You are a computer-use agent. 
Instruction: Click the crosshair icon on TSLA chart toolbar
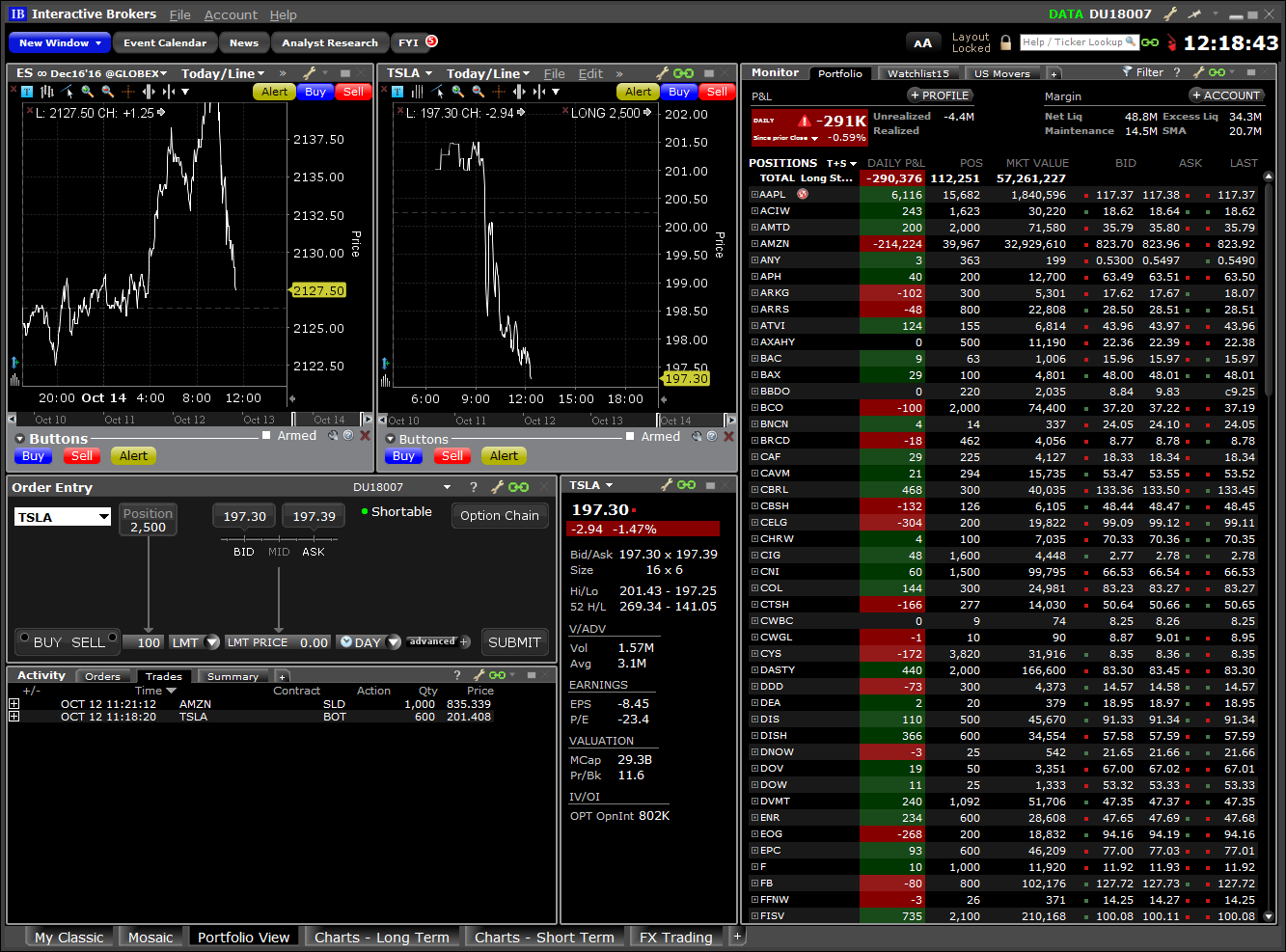pyautogui.click(x=499, y=92)
